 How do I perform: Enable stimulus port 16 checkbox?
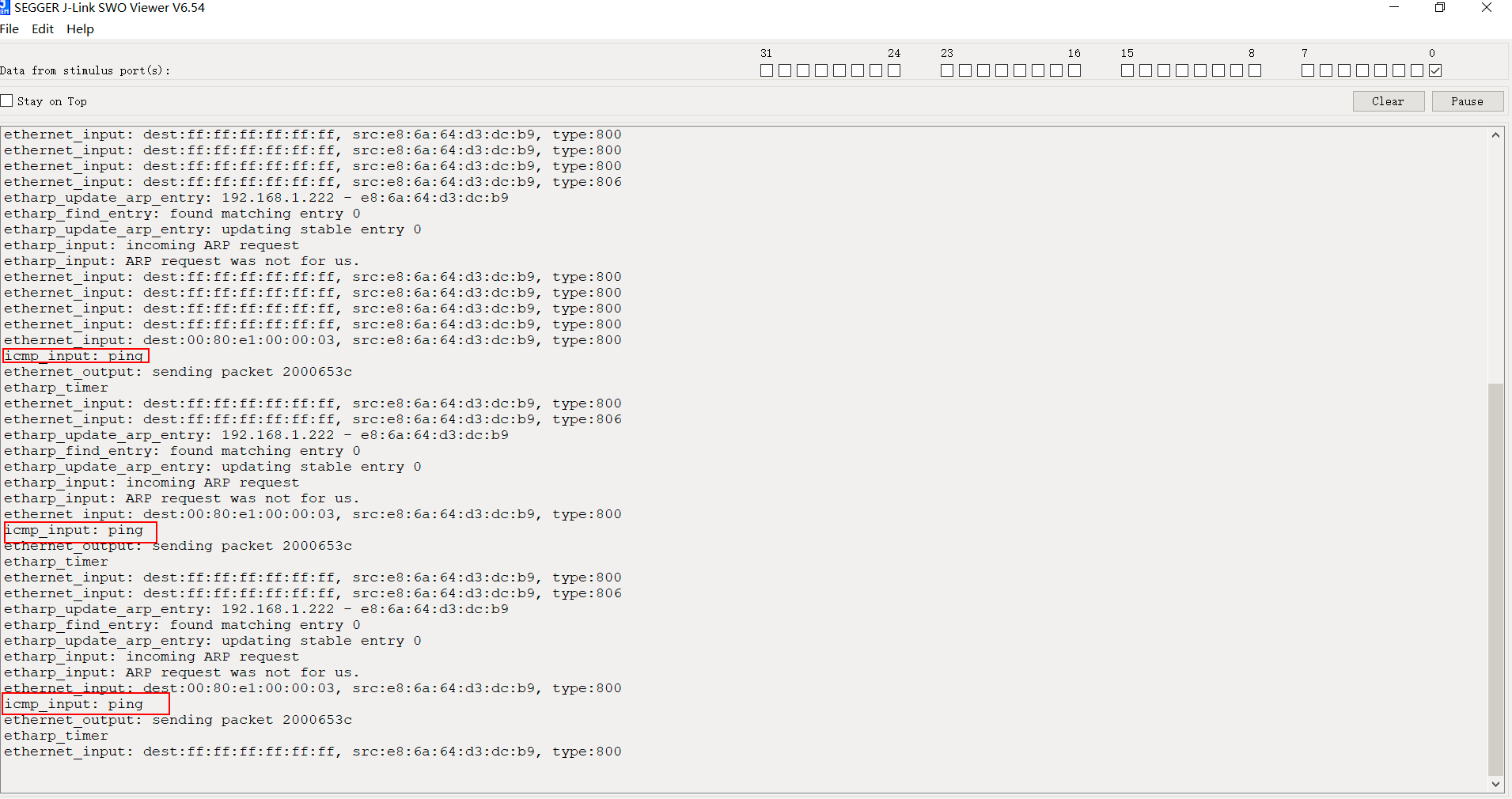1074,70
